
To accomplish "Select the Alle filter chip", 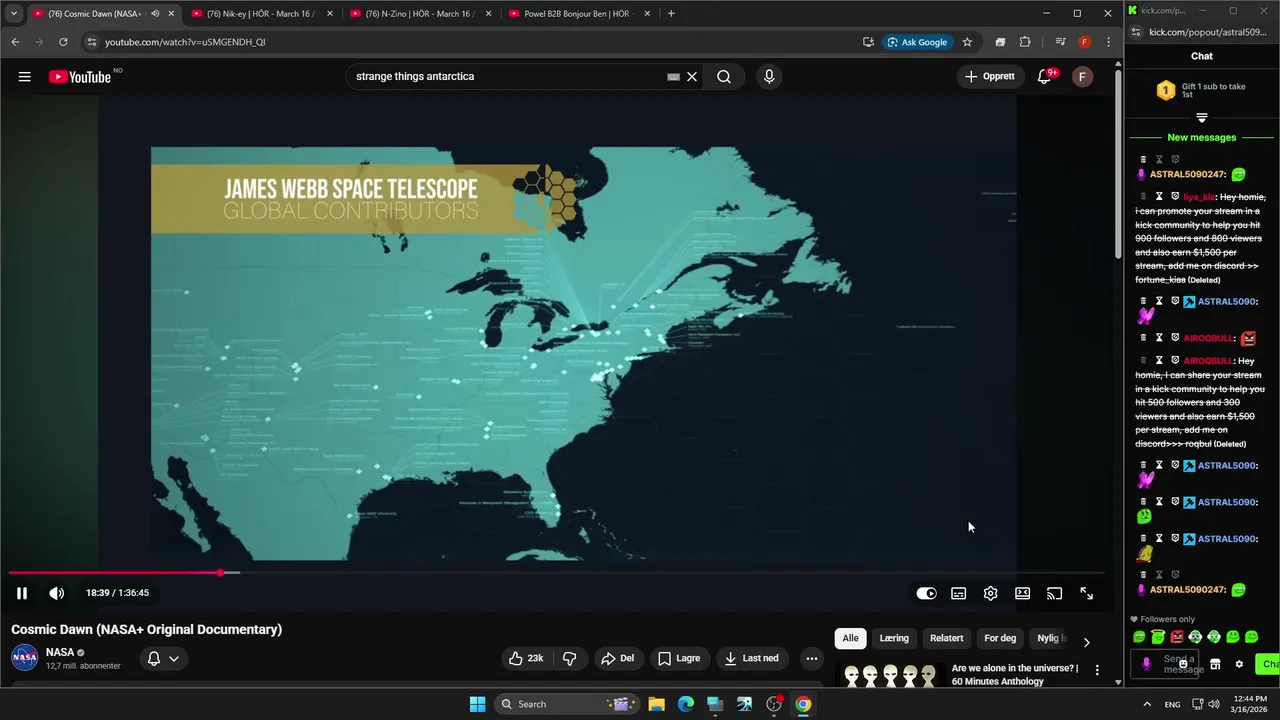I will click(850, 638).
